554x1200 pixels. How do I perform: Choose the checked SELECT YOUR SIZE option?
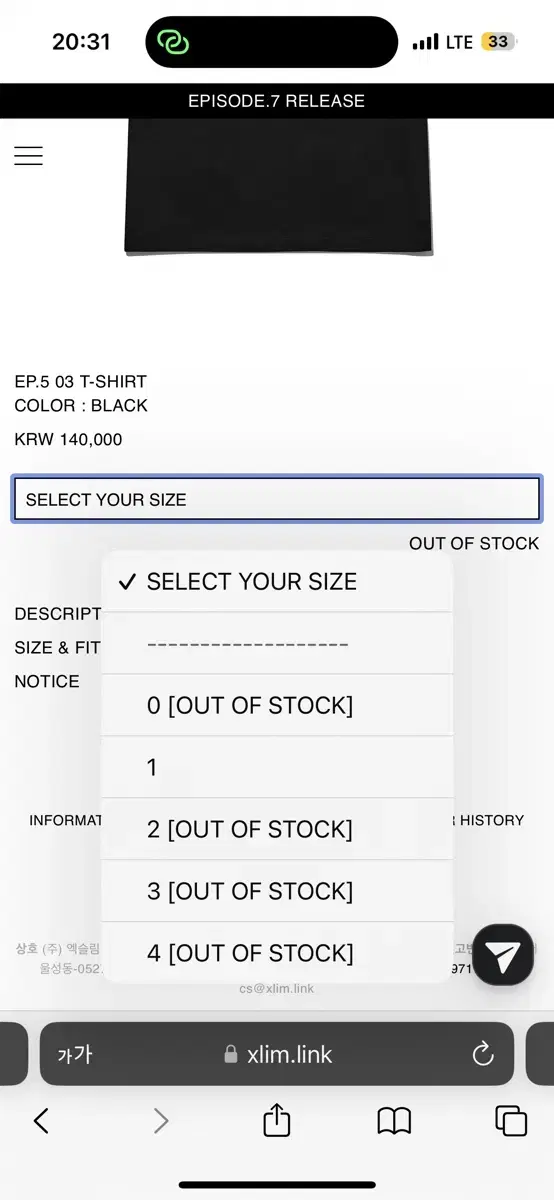(x=277, y=582)
